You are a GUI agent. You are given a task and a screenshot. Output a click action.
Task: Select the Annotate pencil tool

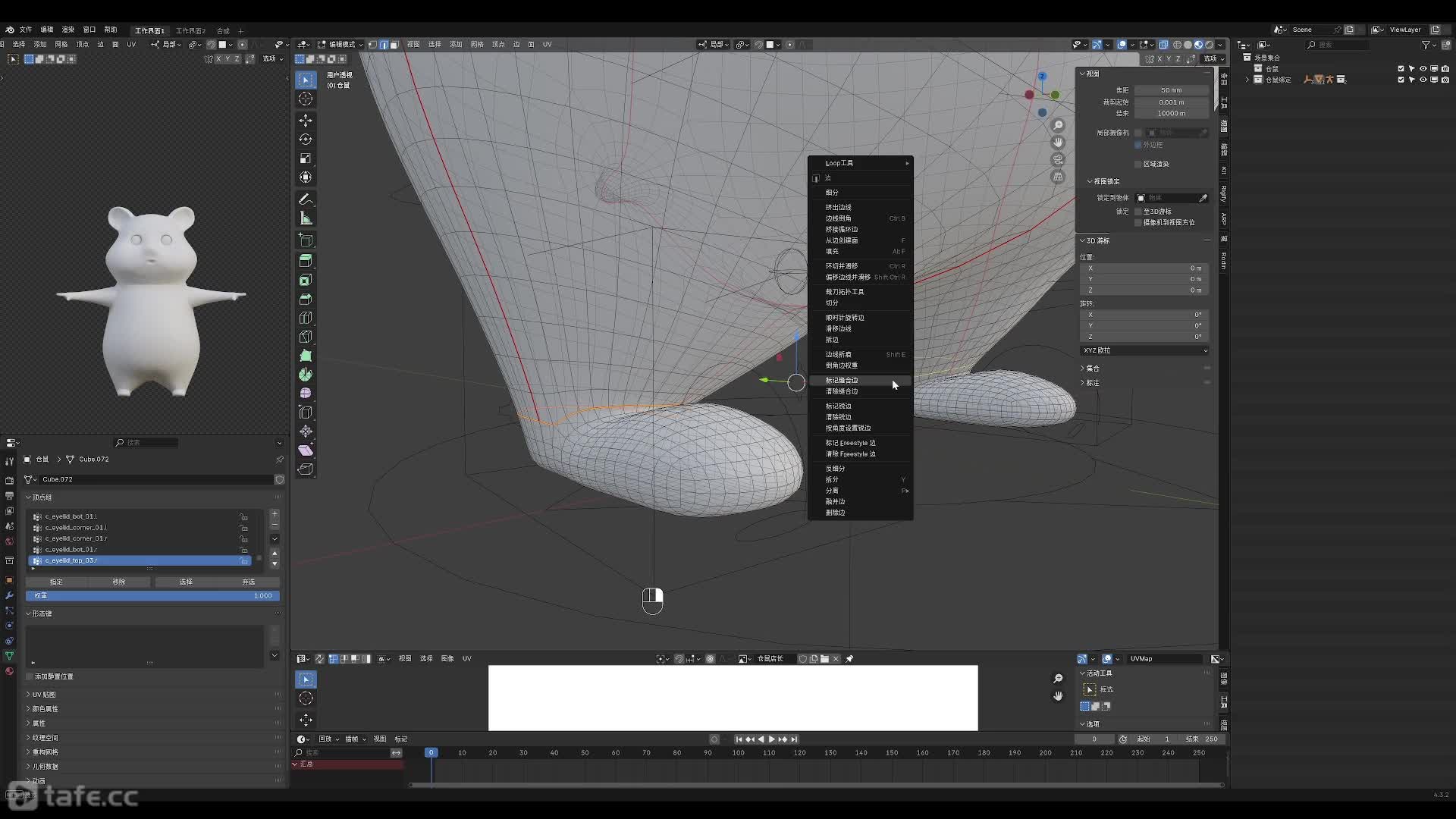pos(306,199)
